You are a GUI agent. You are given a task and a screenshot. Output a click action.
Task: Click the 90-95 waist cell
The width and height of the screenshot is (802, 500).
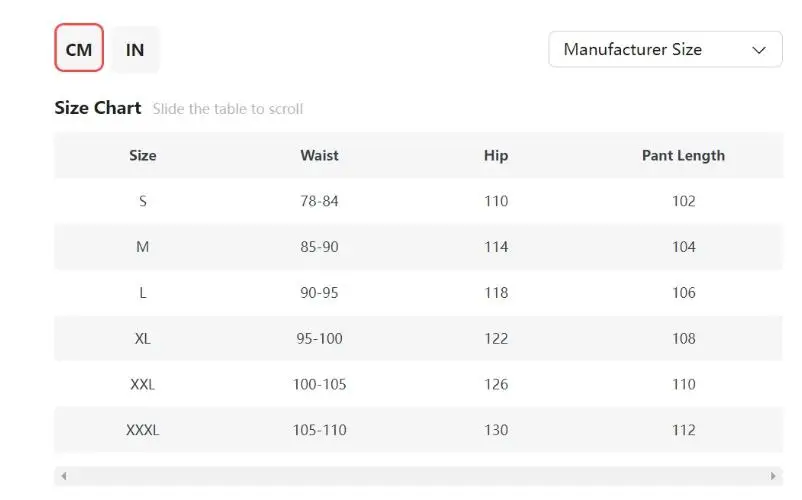[319, 293]
